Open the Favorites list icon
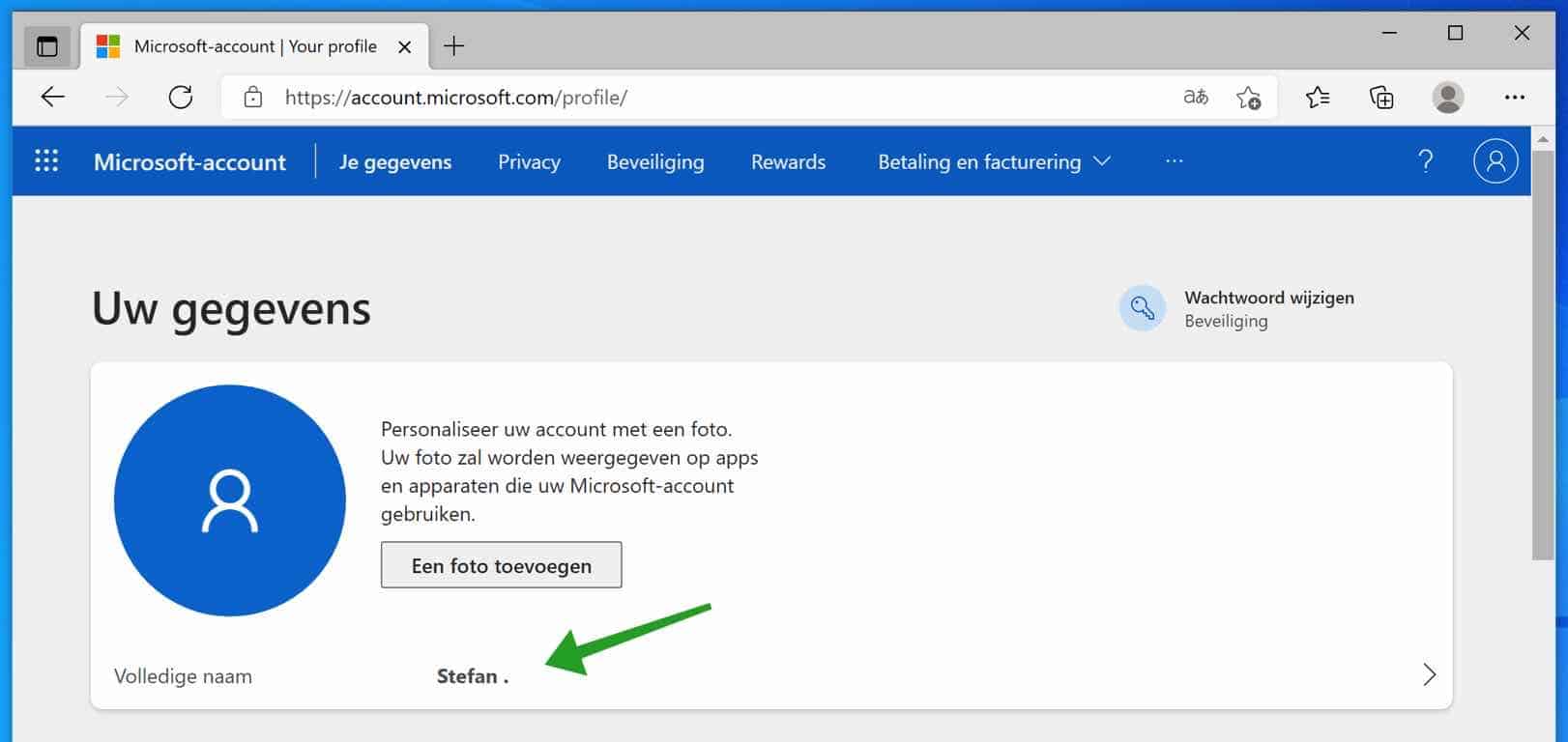The image size is (1568, 742). [1317, 97]
